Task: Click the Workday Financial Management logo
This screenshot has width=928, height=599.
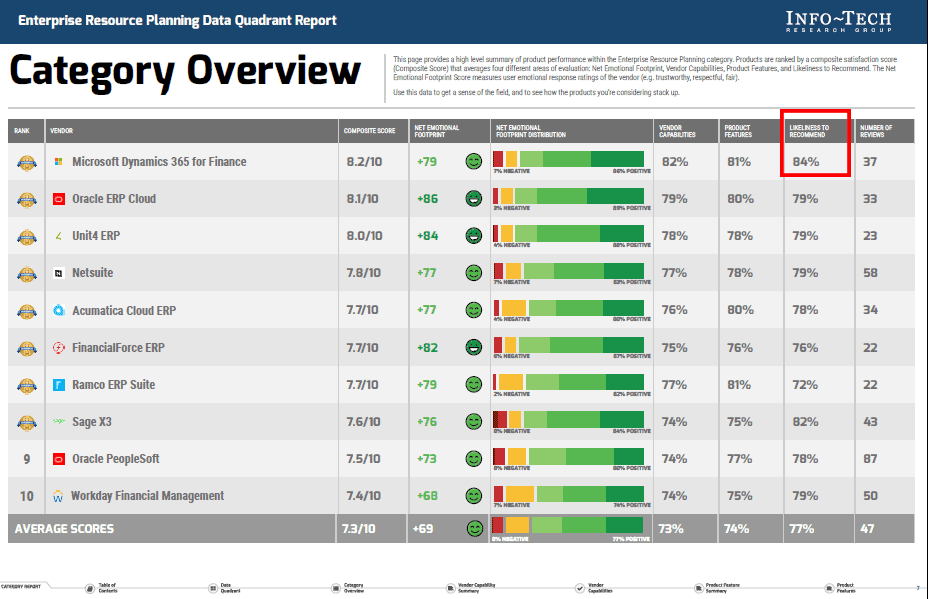Action: coord(57,496)
